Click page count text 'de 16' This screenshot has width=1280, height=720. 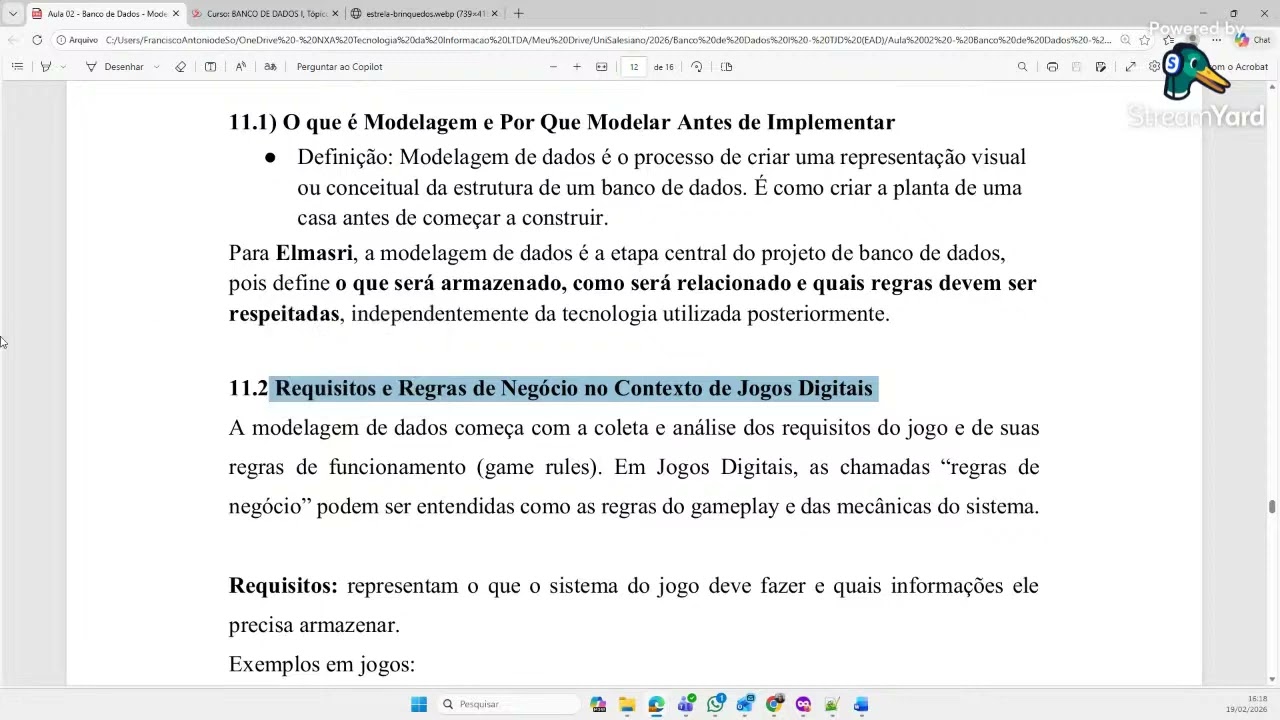click(664, 67)
